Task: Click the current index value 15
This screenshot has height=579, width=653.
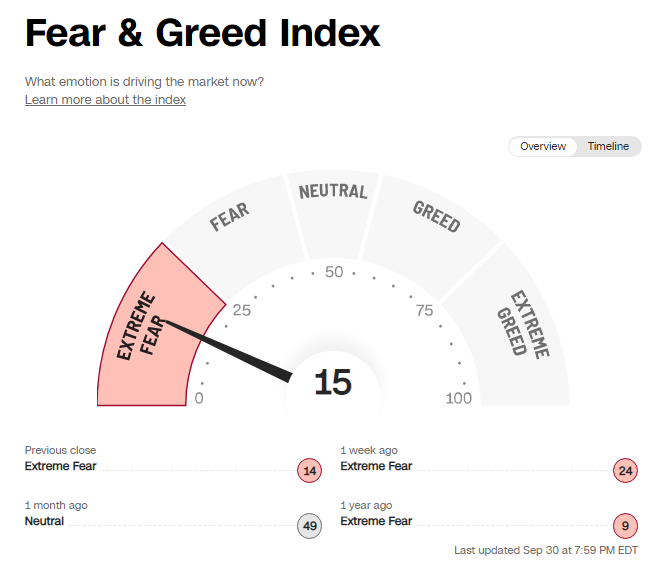Action: [332, 383]
